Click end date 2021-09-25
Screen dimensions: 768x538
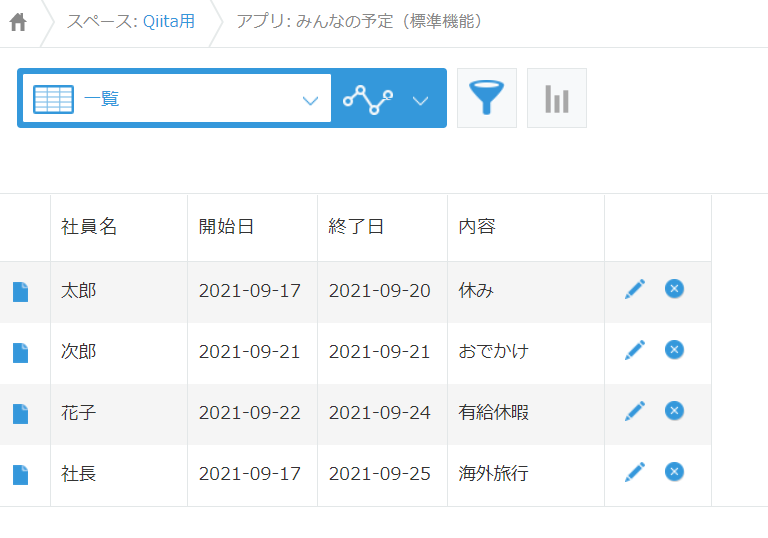pyautogui.click(x=380, y=474)
